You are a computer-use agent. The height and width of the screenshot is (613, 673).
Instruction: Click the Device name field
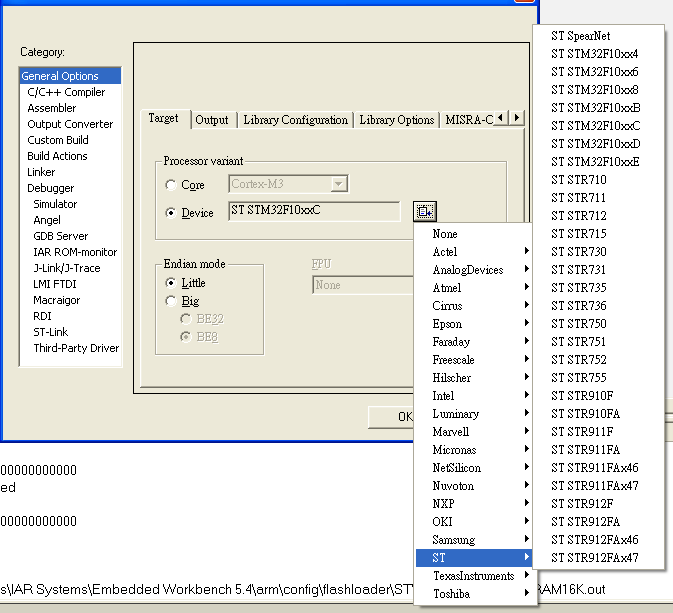tap(314, 211)
